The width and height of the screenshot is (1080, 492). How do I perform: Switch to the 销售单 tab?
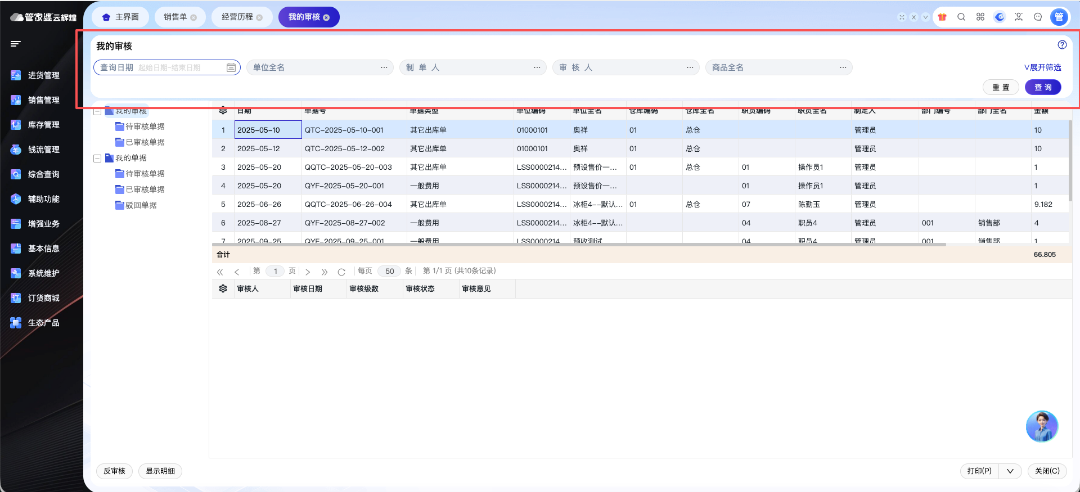point(179,17)
